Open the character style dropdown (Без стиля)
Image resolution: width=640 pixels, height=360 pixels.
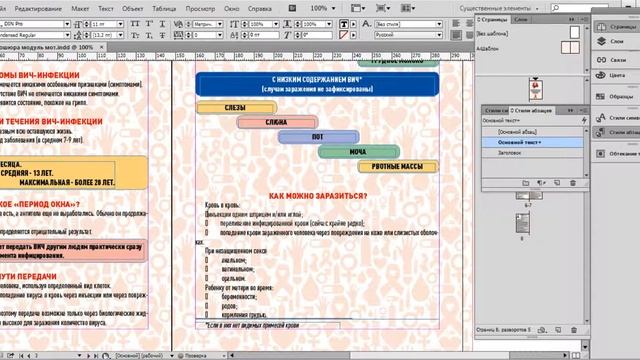(439, 24)
